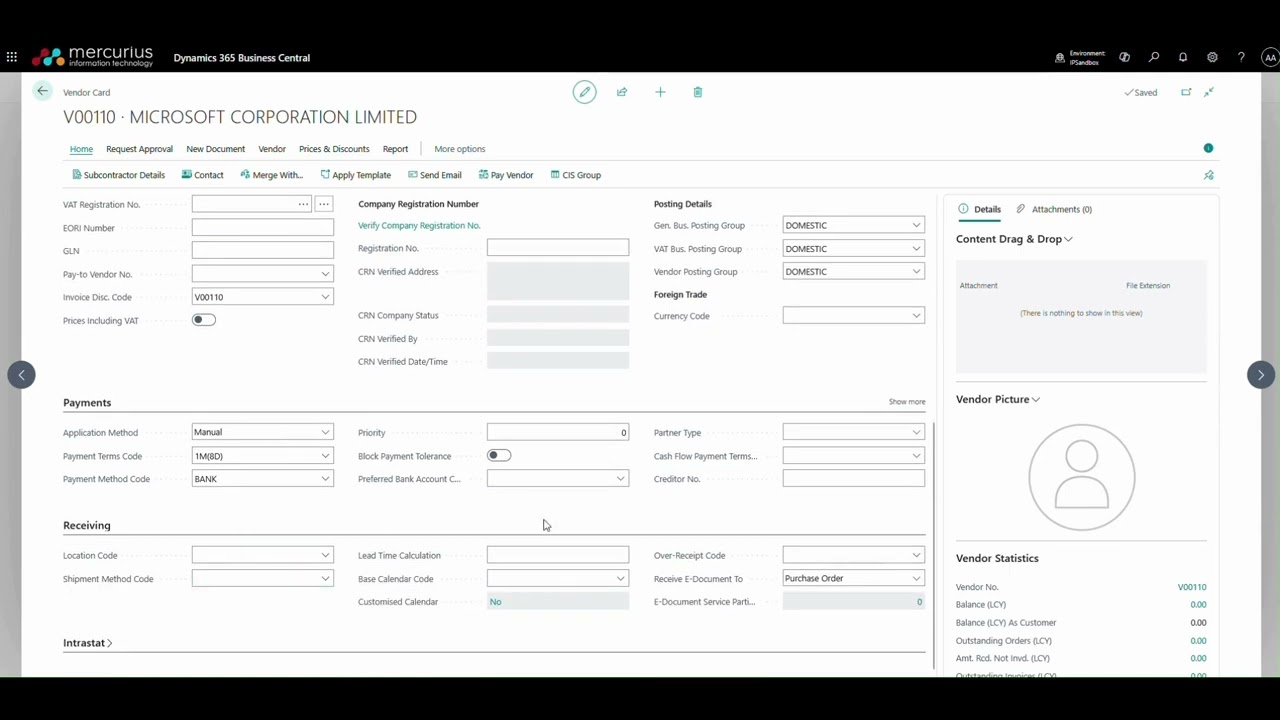Click the Vendor Picture placeholder
Screen dimensions: 1280x720
tap(1082, 477)
